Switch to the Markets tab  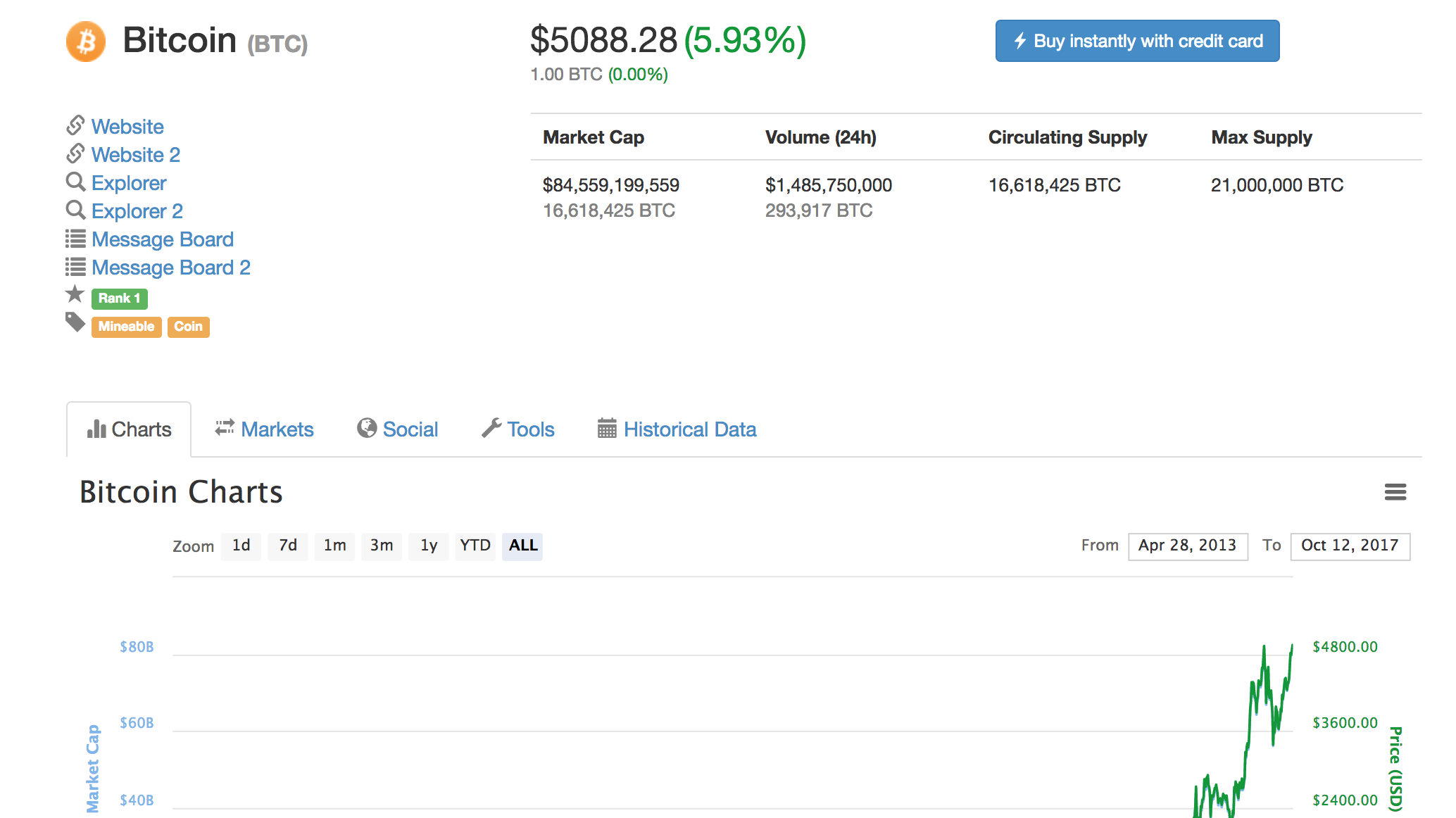(x=265, y=429)
